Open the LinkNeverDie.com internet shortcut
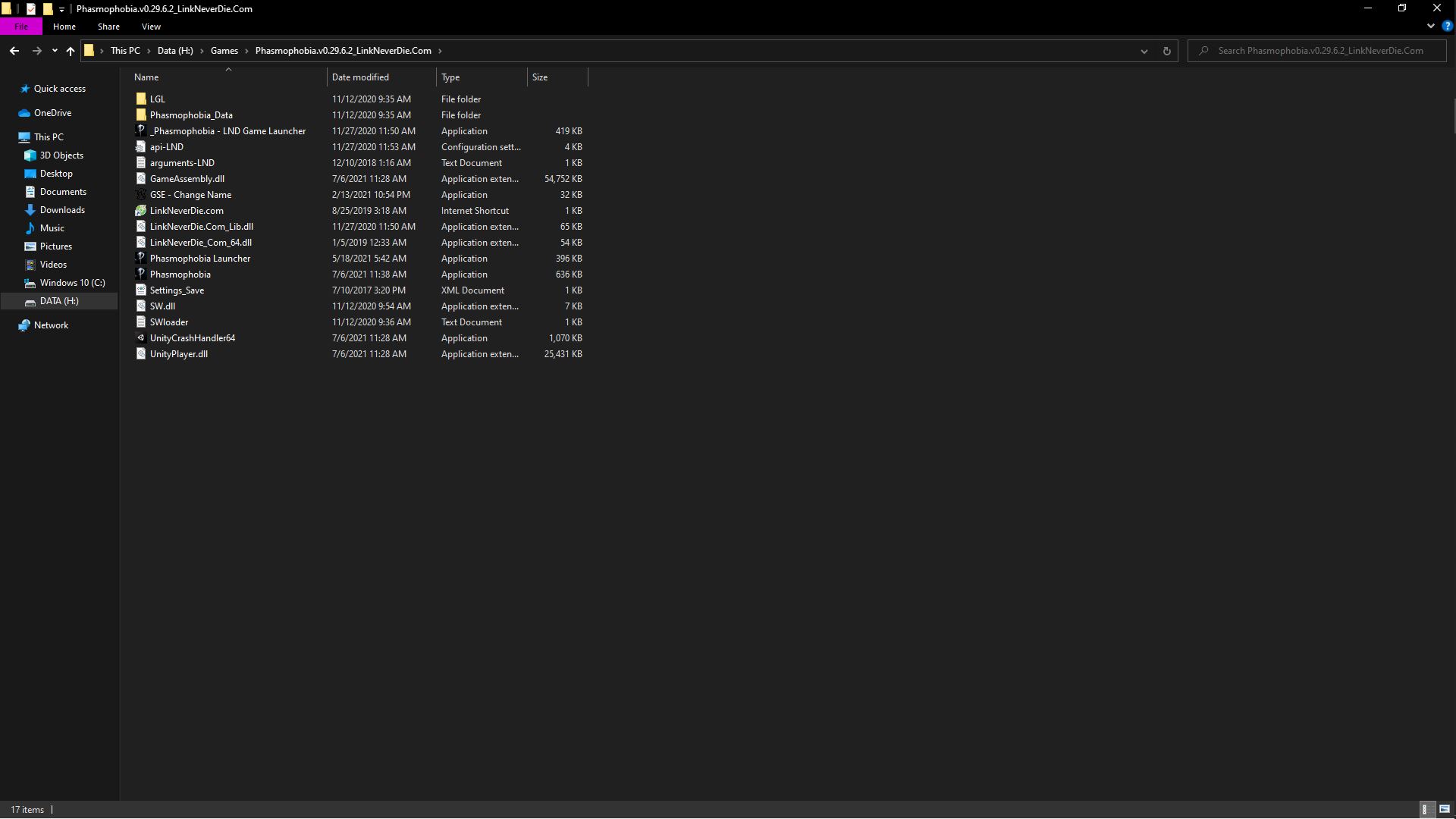The height and width of the screenshot is (819, 1456). point(186,211)
